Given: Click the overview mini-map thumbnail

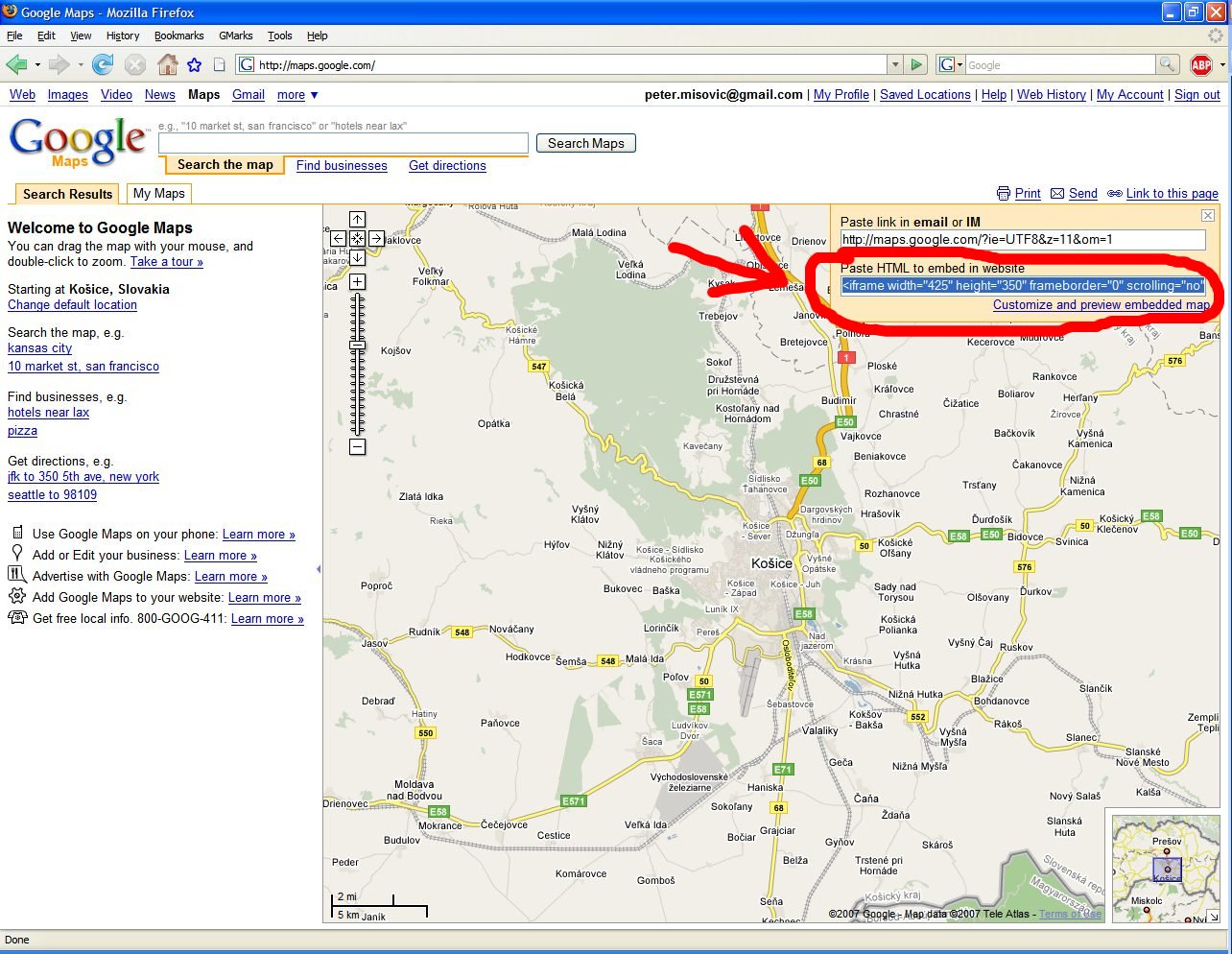Looking at the screenshot, I should tap(1165, 869).
